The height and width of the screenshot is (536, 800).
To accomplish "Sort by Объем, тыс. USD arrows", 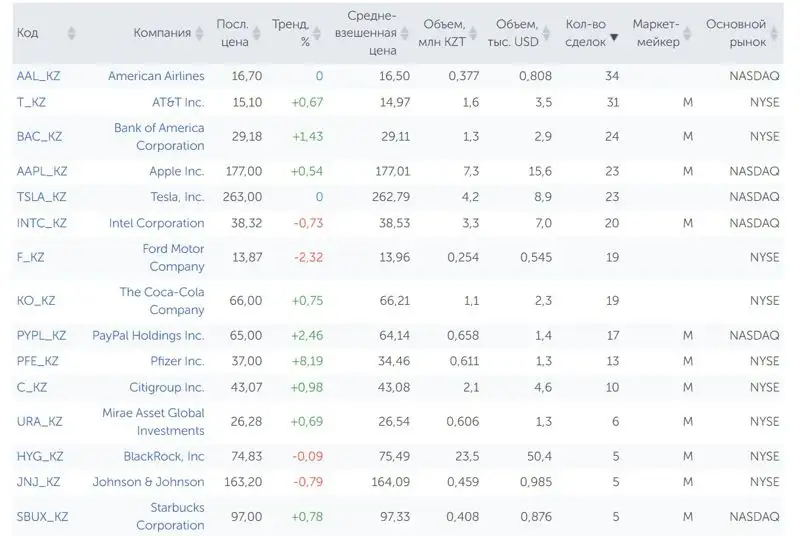I will 548,33.
